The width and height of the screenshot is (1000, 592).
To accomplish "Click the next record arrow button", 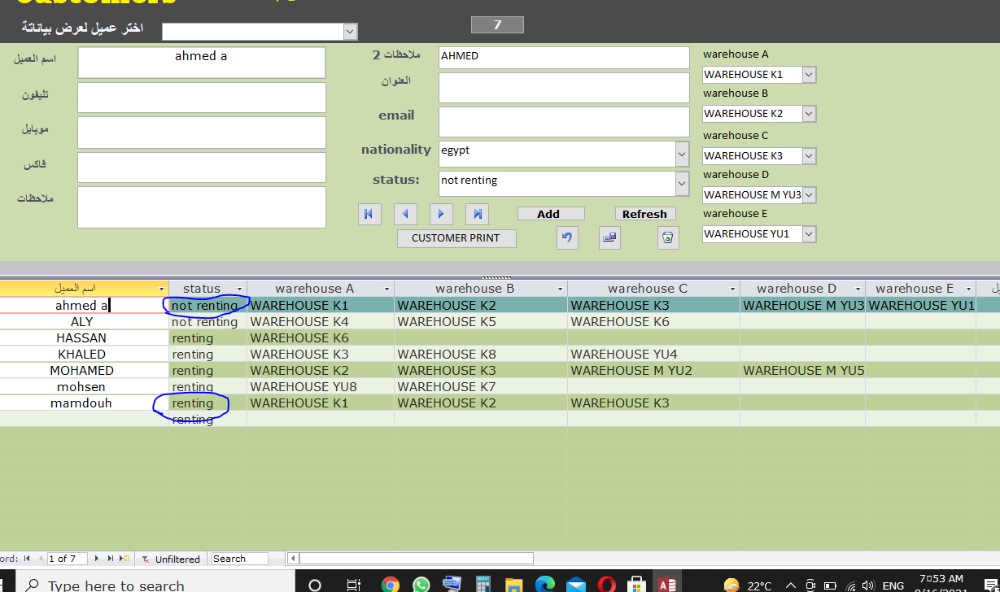I will 441,214.
